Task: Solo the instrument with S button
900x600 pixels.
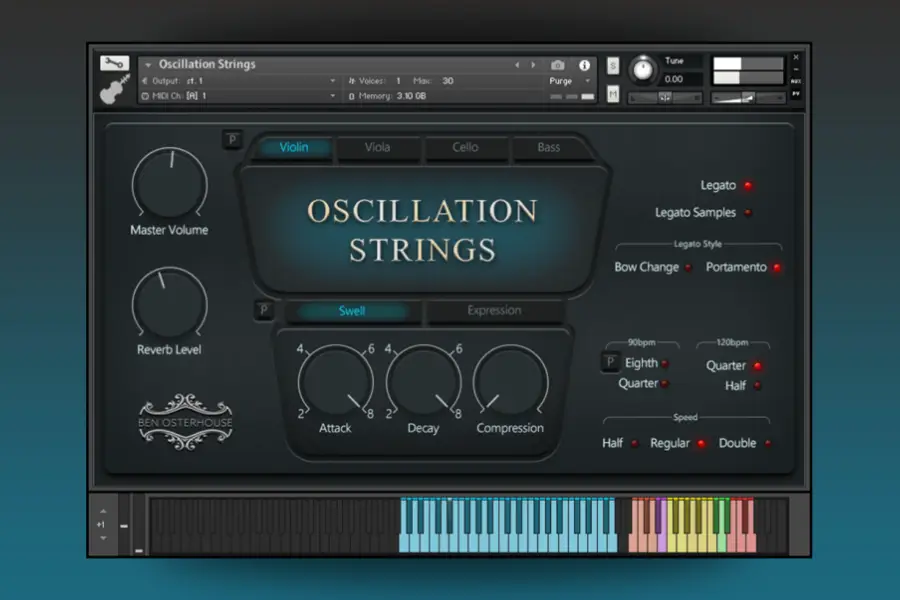Action: point(613,65)
